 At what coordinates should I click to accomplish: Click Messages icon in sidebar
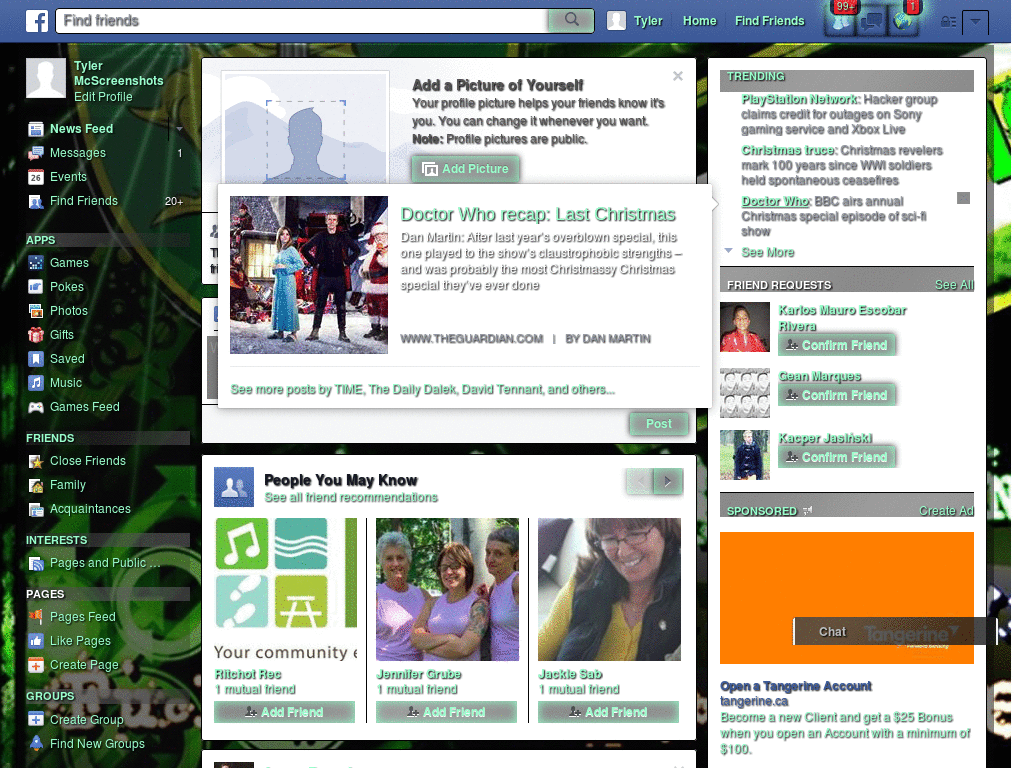pos(36,153)
